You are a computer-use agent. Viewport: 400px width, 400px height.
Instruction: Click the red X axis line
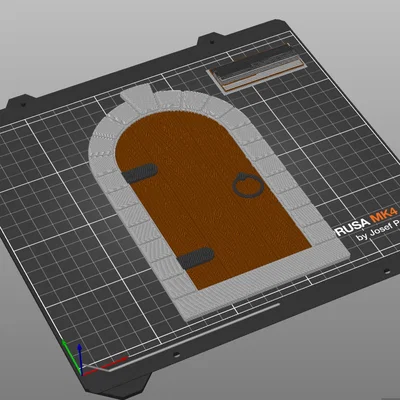tap(105, 366)
